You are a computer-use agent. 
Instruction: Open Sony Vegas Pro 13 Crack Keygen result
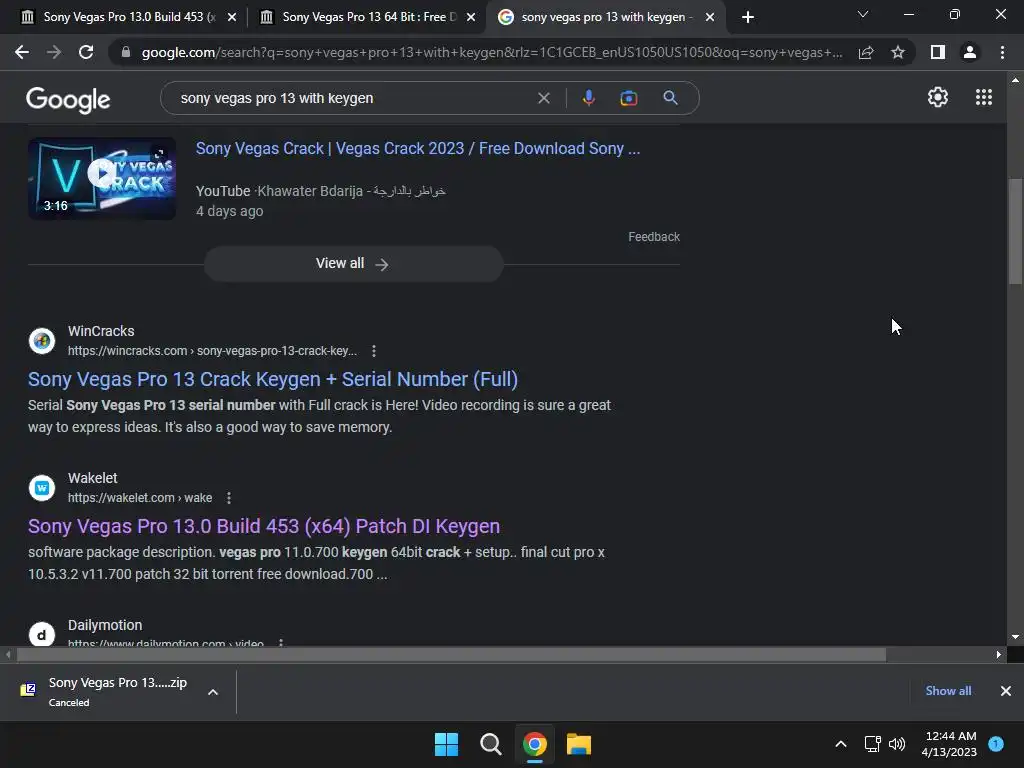tap(273, 379)
